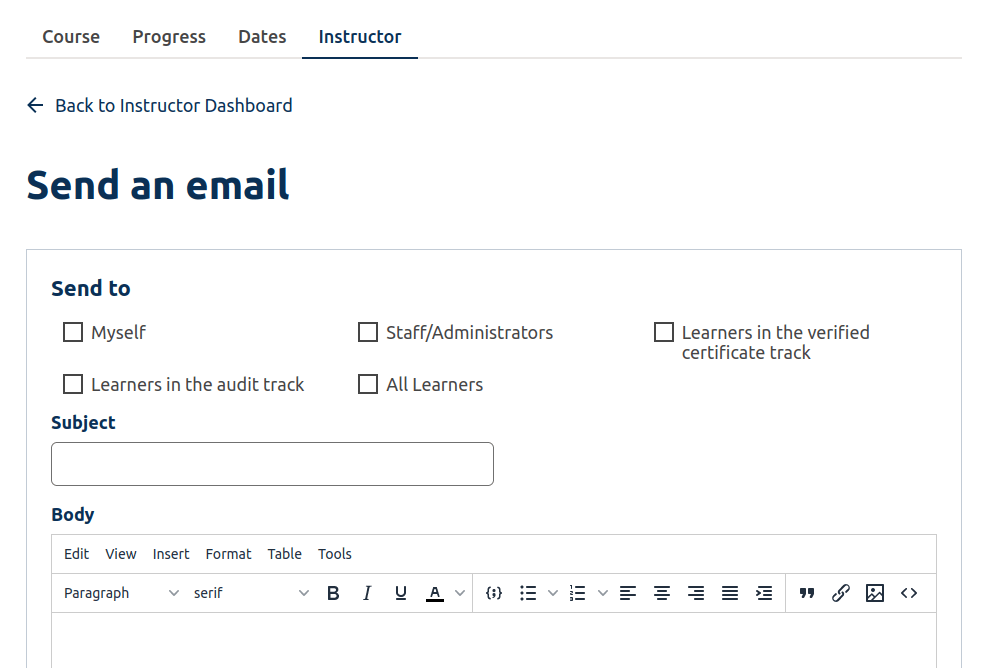Go back to the Instructor Dashboard

click(x=159, y=105)
